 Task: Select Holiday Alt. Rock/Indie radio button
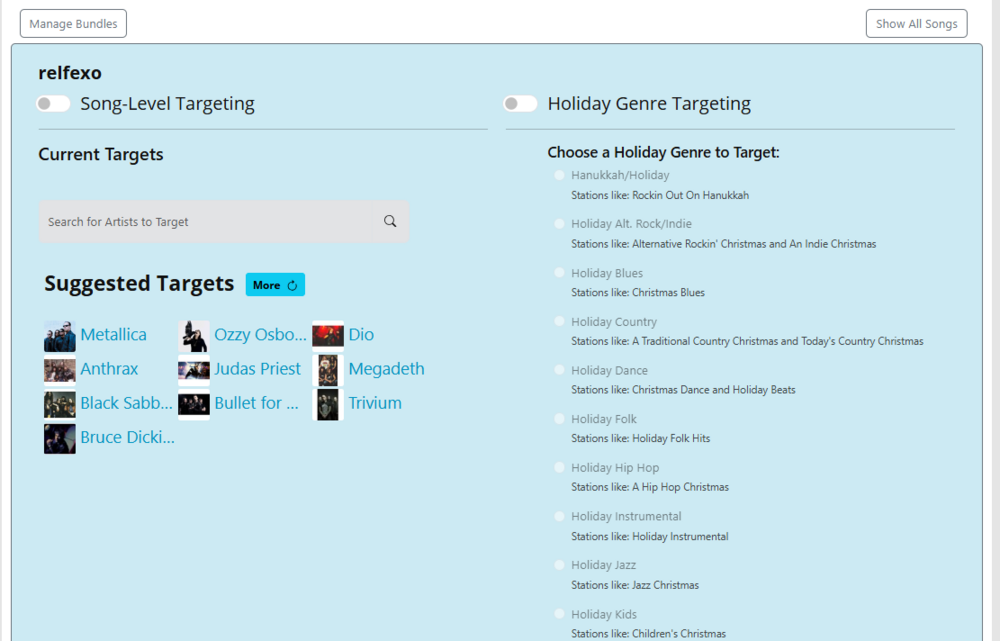(x=559, y=224)
